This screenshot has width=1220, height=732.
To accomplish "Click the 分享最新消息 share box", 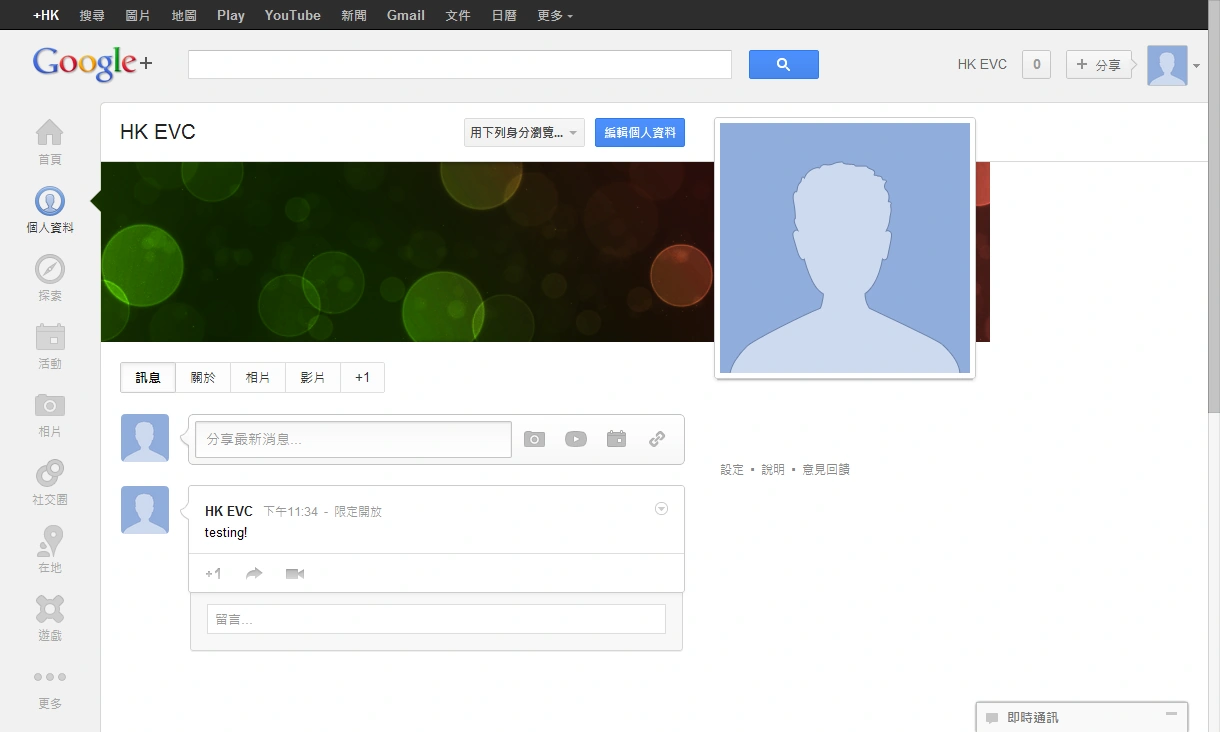I will (x=353, y=439).
